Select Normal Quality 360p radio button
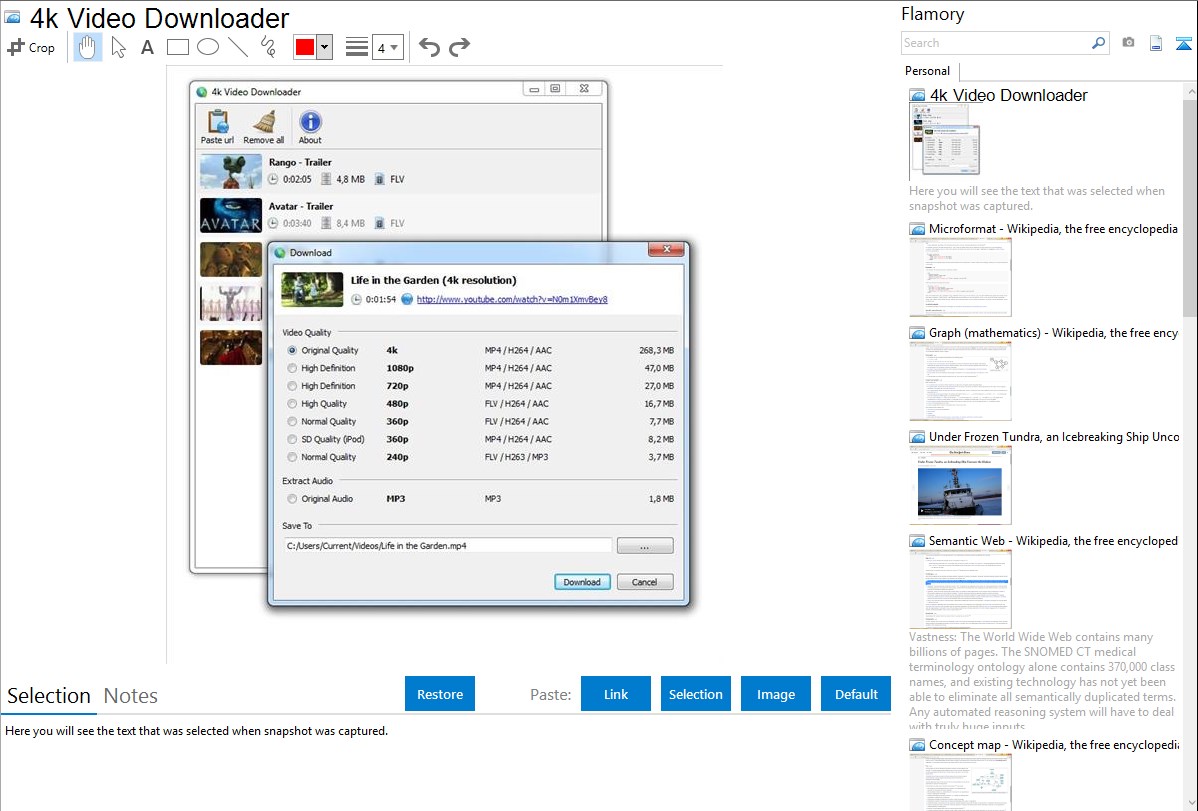The image size is (1198, 811). pyautogui.click(x=292, y=422)
